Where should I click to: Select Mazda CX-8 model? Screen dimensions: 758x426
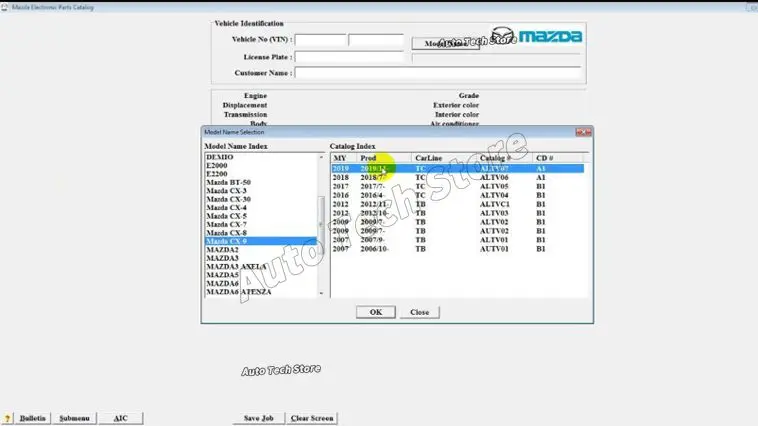(x=226, y=233)
